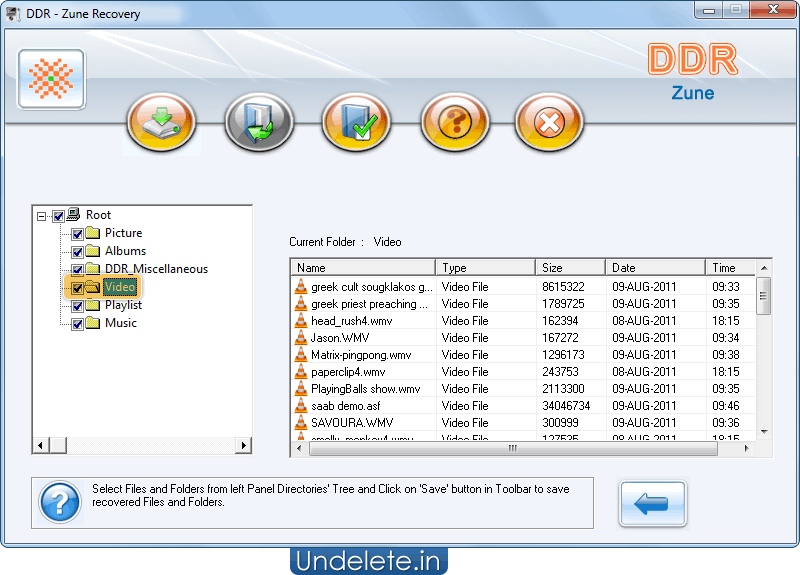Click the file list horizontal scrollbar thumb
This screenshot has width=800, height=575.
click(513, 448)
